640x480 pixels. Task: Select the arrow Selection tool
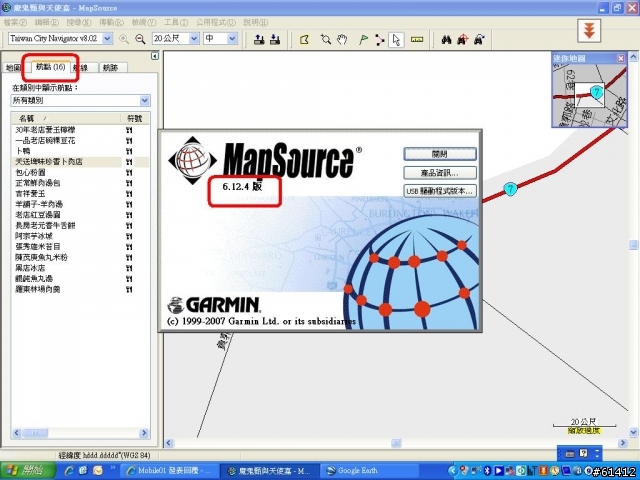point(396,40)
